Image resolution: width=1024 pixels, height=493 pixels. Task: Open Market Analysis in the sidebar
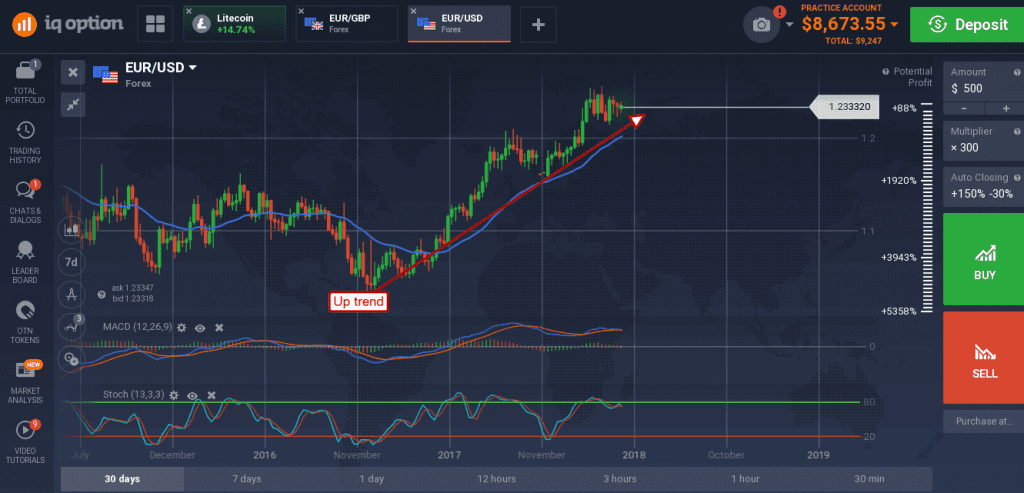(x=25, y=383)
